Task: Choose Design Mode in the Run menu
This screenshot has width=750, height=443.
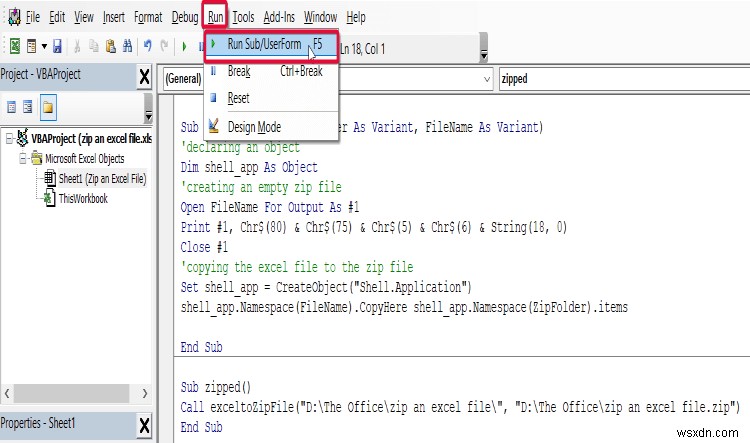Action: point(271,127)
